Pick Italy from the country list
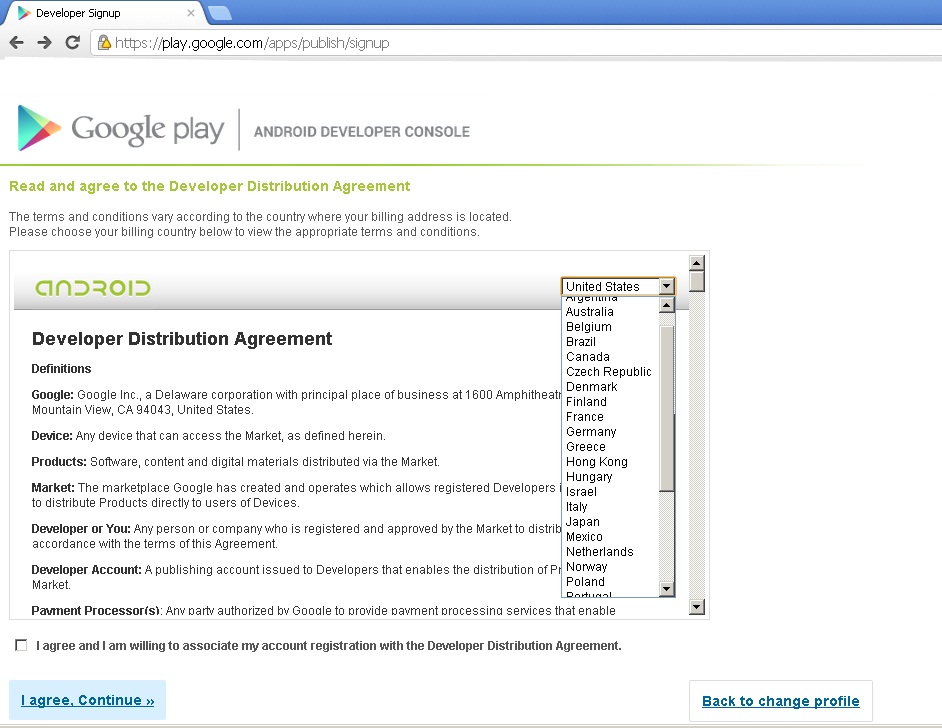 click(610, 507)
